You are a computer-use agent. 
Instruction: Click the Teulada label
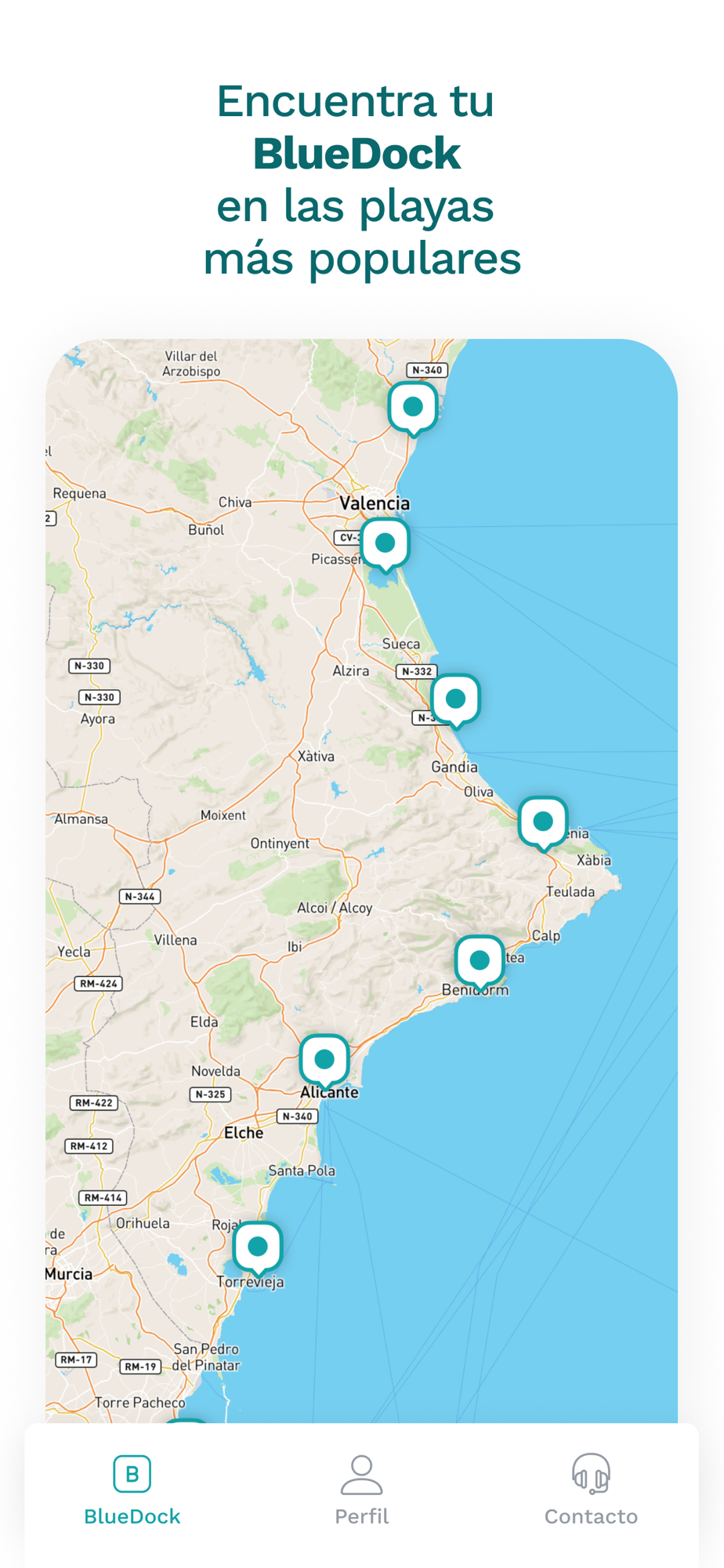point(570,892)
